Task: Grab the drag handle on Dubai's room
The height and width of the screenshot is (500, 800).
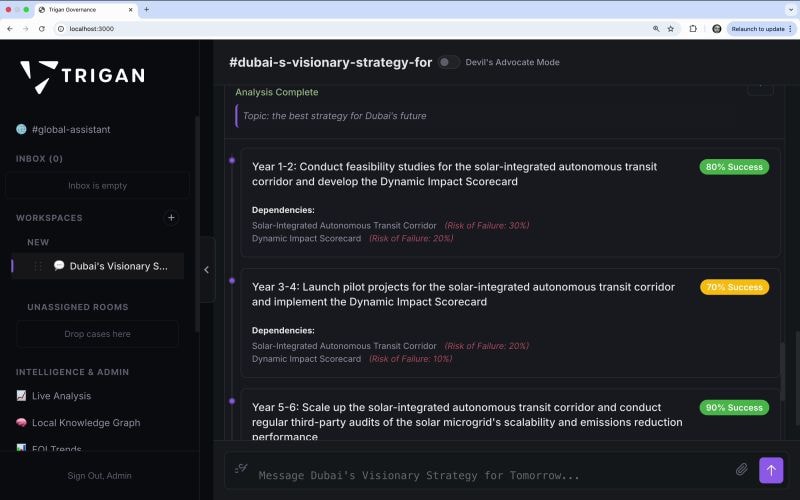Action: (x=38, y=266)
